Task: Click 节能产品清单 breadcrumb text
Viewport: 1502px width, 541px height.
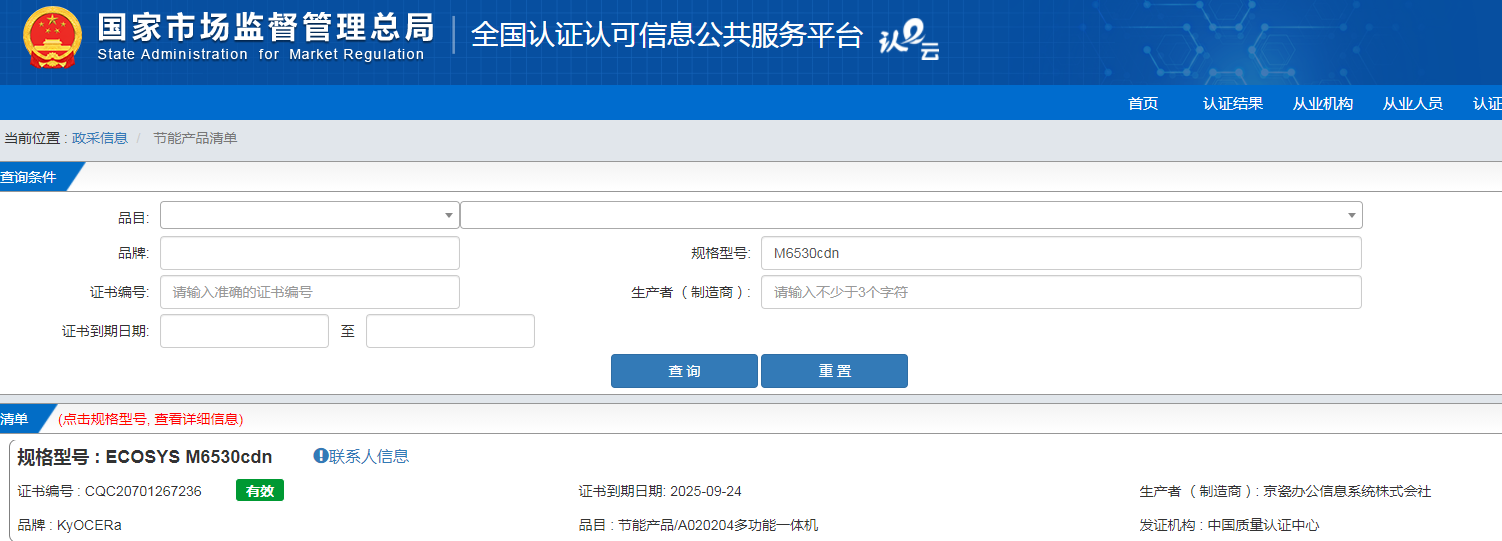Action: tap(195, 138)
